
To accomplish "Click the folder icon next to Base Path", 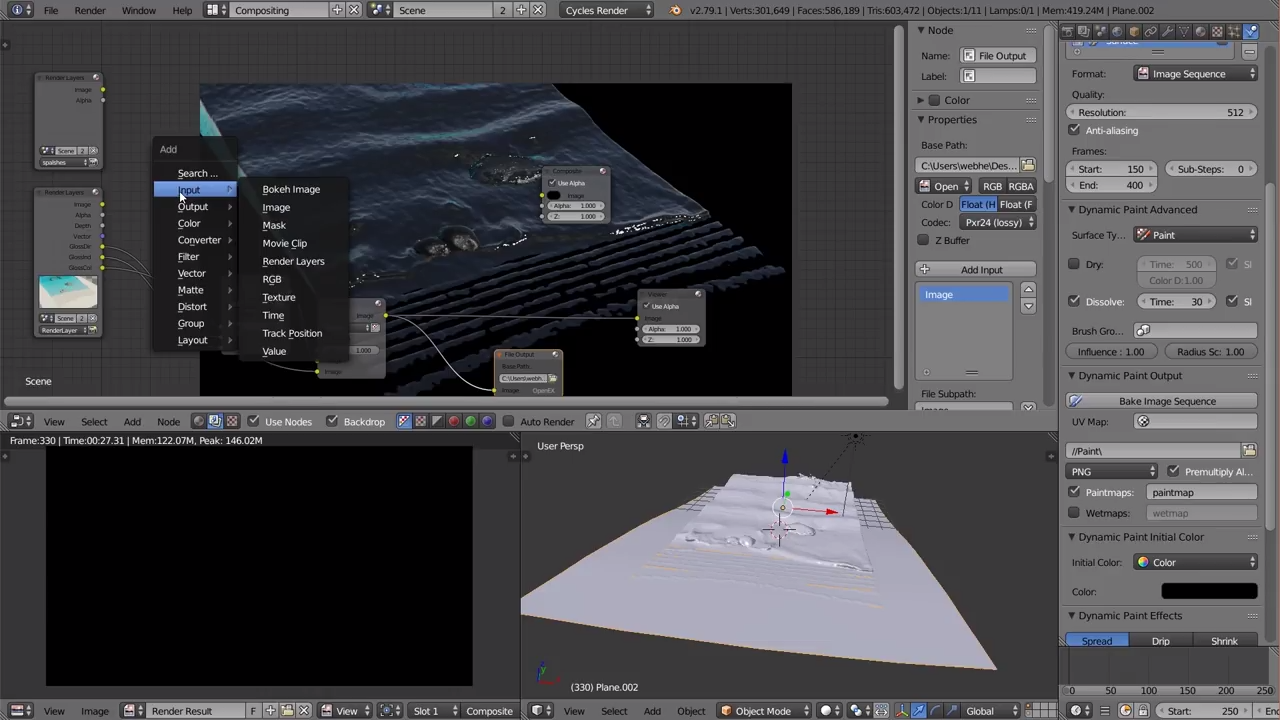I will coord(1028,165).
